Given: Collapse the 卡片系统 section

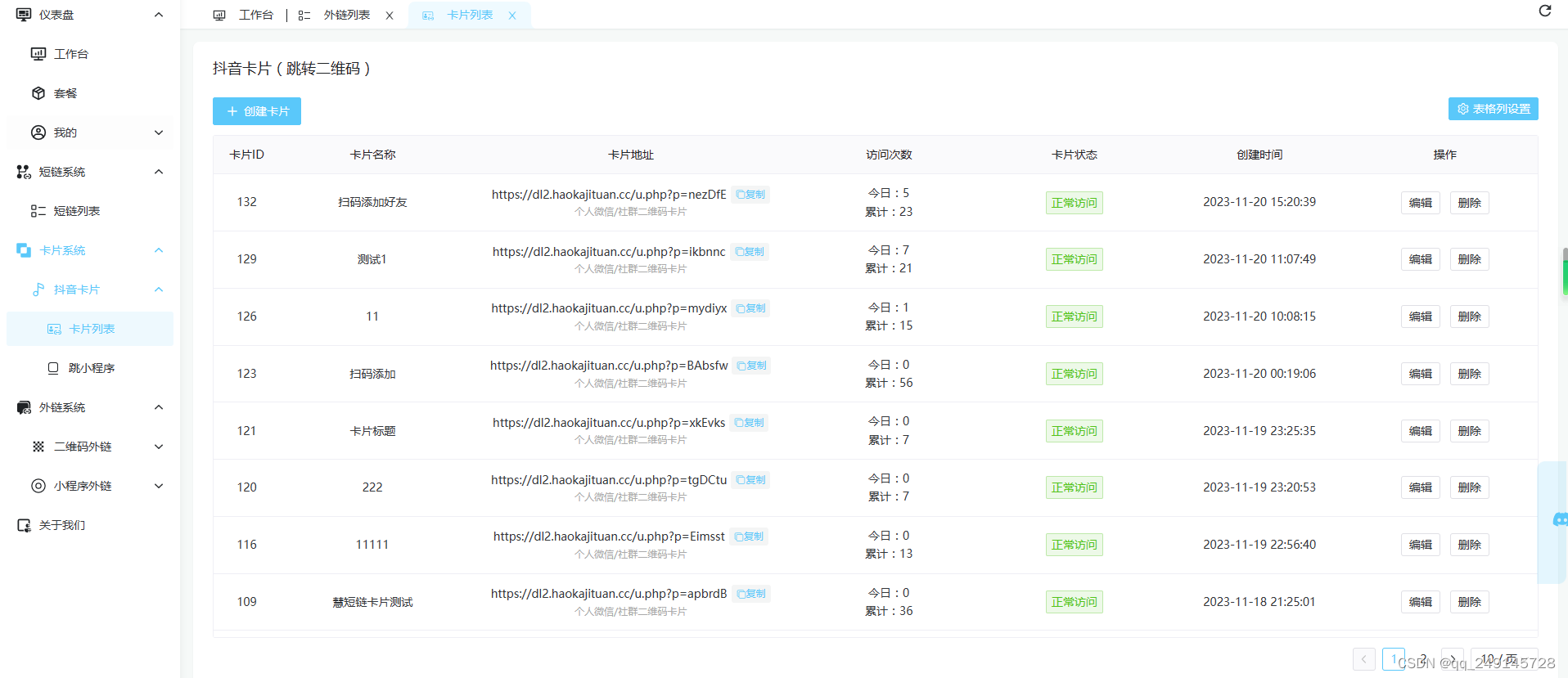Looking at the screenshot, I should tap(159, 250).
